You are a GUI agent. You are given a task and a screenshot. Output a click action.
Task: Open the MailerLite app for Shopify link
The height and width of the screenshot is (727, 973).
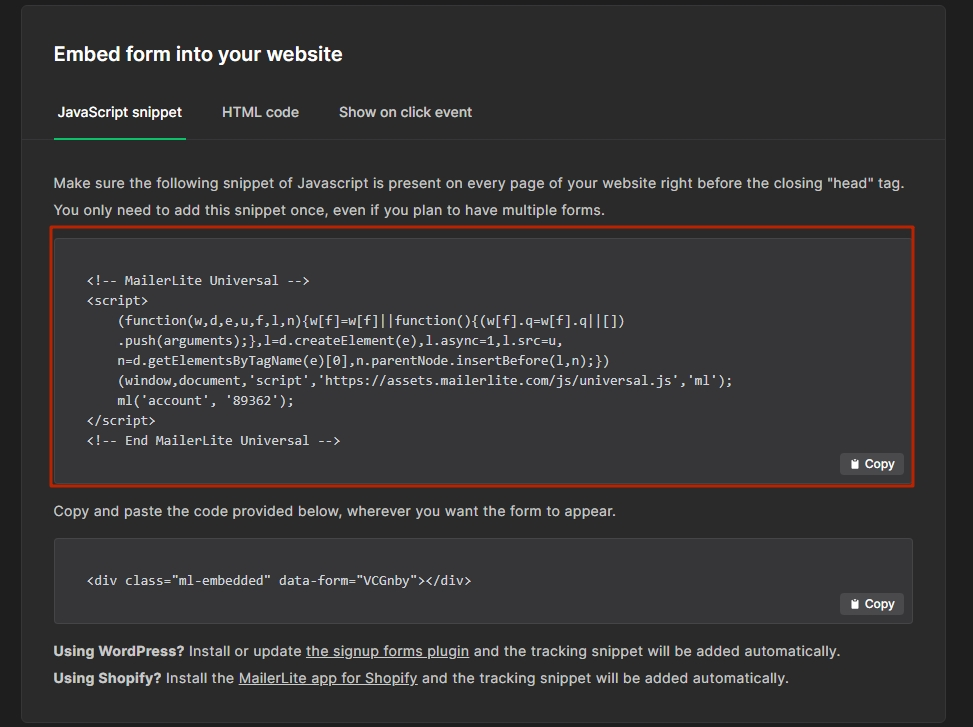coord(328,678)
